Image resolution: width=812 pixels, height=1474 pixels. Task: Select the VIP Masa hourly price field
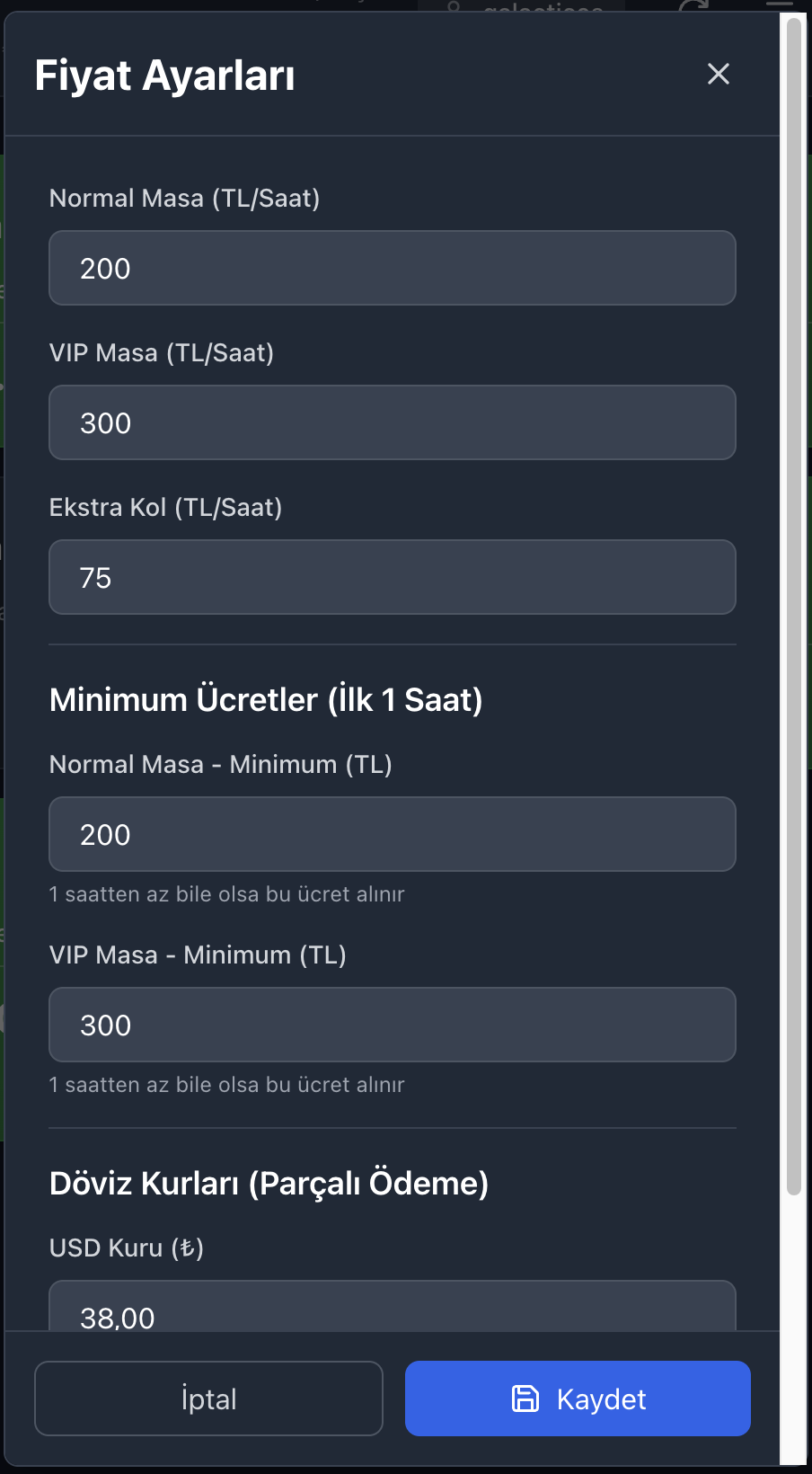(x=393, y=422)
